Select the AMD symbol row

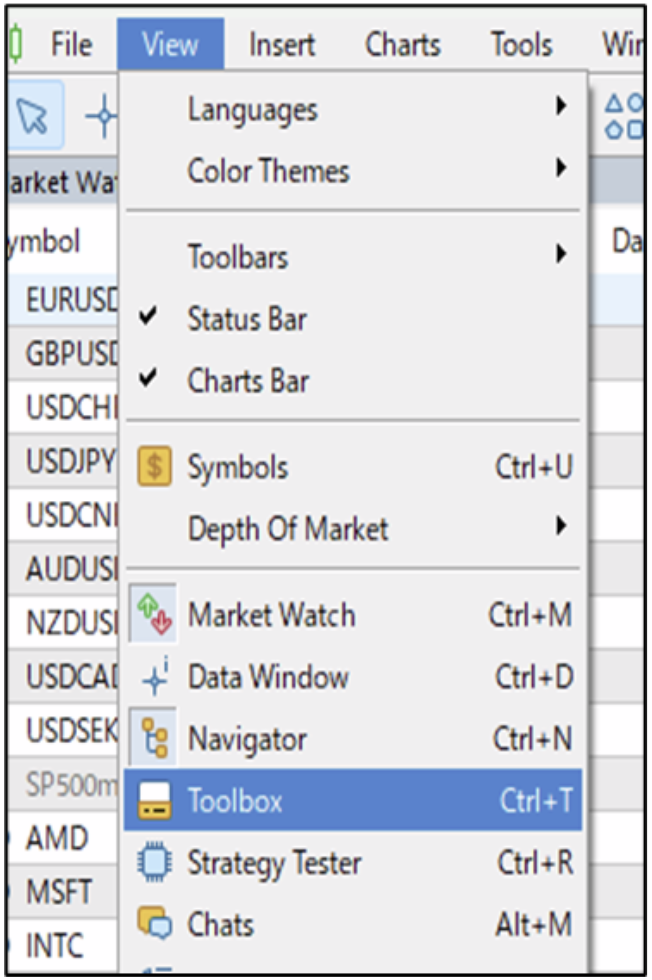pyautogui.click(x=57, y=838)
